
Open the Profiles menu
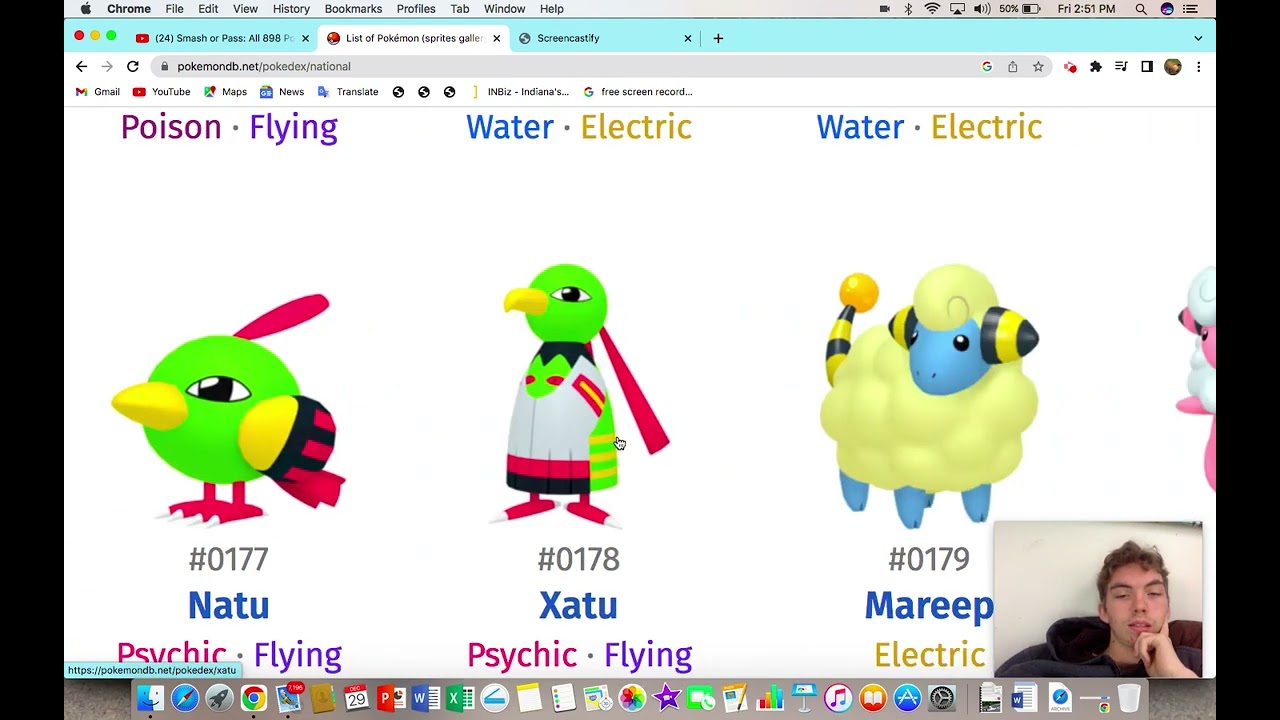coord(416,9)
